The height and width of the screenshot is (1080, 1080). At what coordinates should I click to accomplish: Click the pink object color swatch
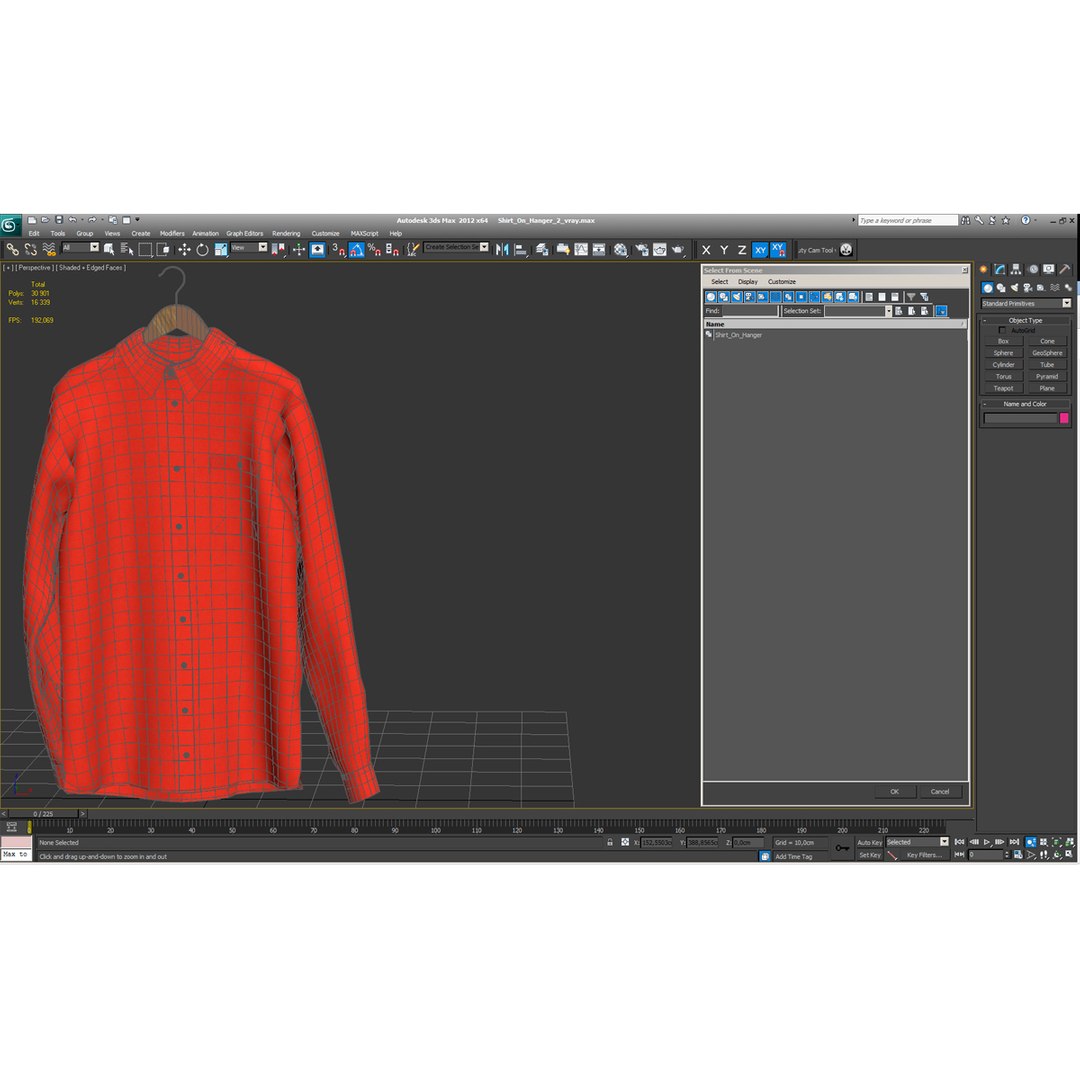[x=1063, y=418]
